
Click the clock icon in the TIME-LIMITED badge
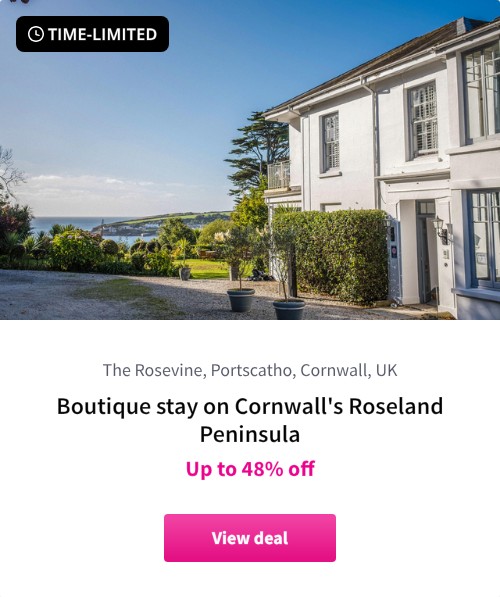coord(36,34)
